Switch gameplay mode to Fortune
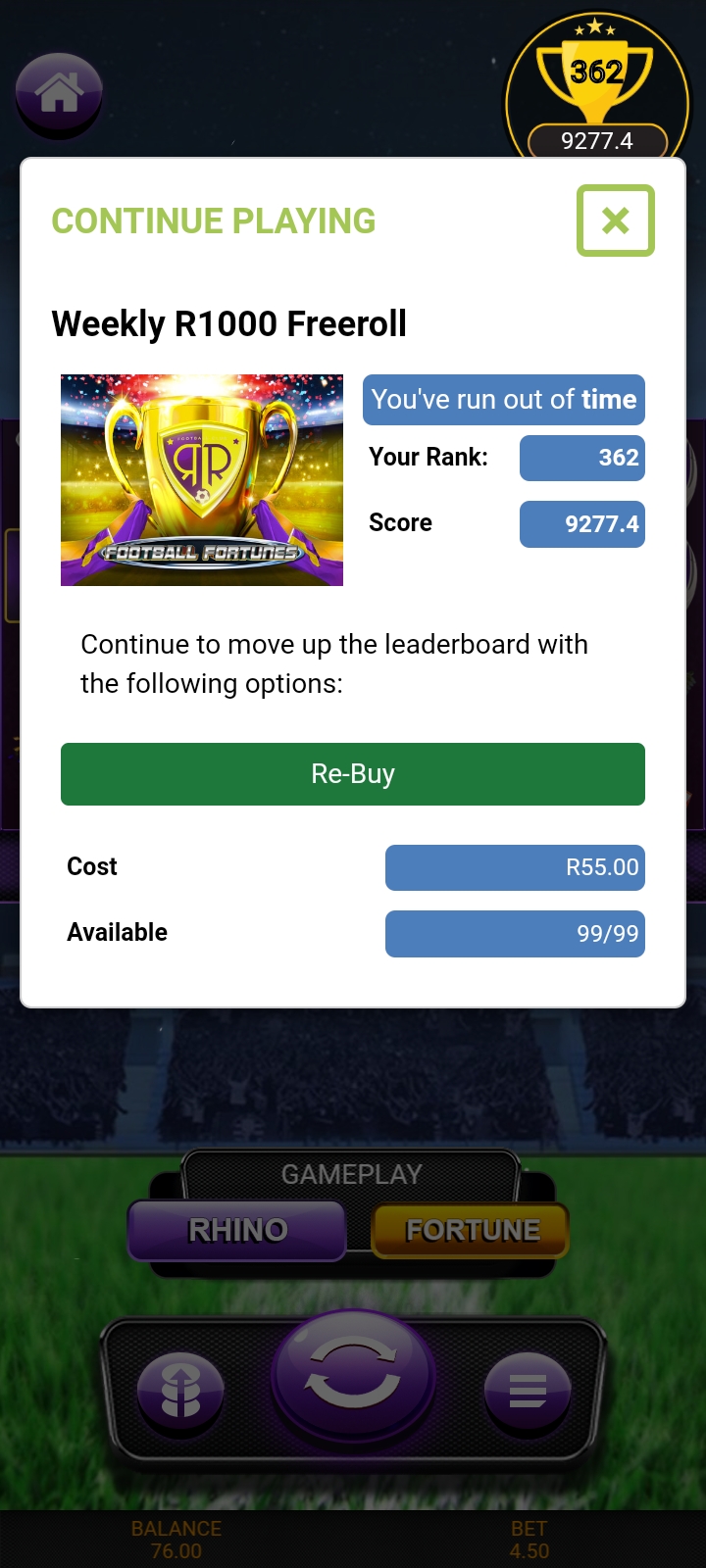The height and width of the screenshot is (1568, 706). coord(472,1230)
